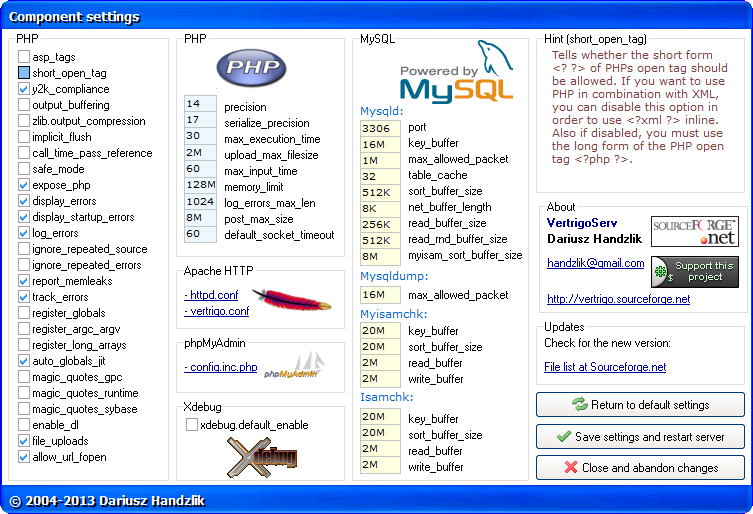This screenshot has height=514, width=753.
Task: Edit the Mysqld key_buffer 16M field
Action: 380,145
